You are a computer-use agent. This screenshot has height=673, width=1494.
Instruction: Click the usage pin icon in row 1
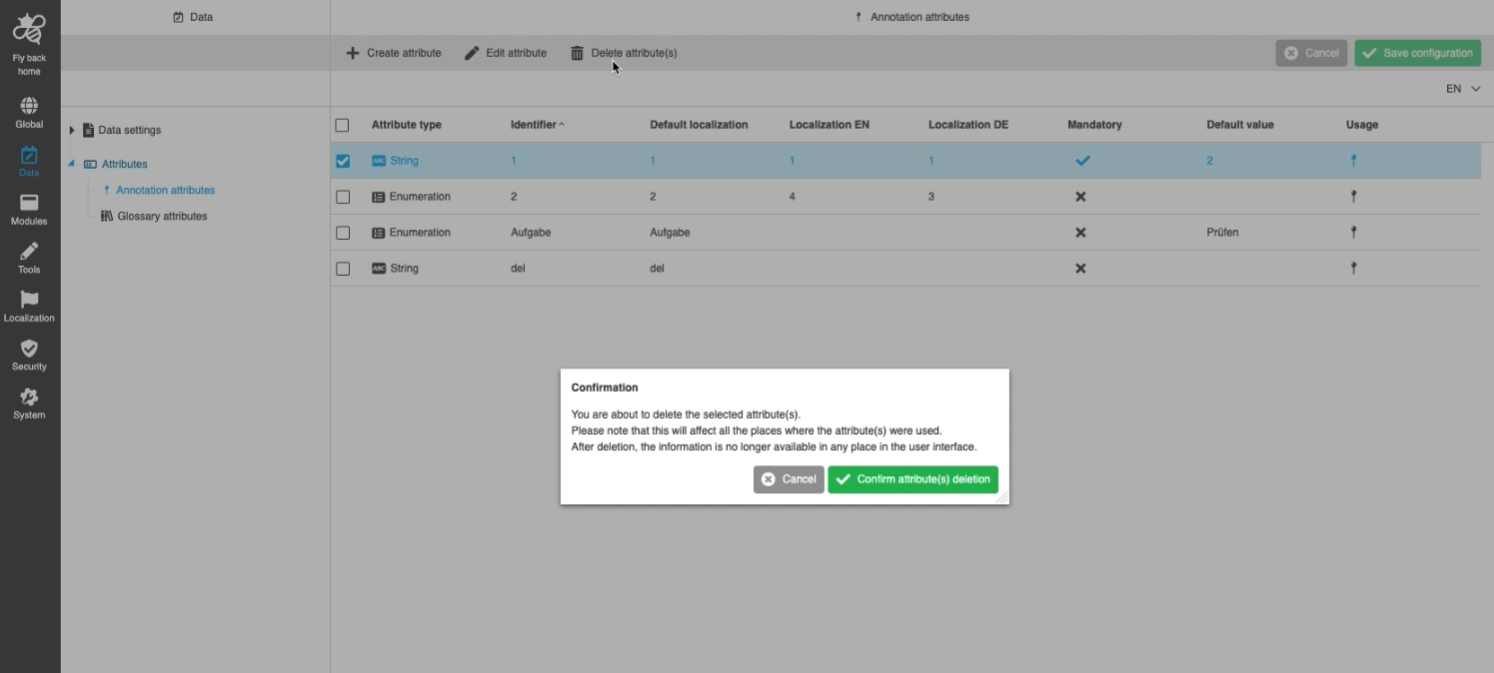1353,160
